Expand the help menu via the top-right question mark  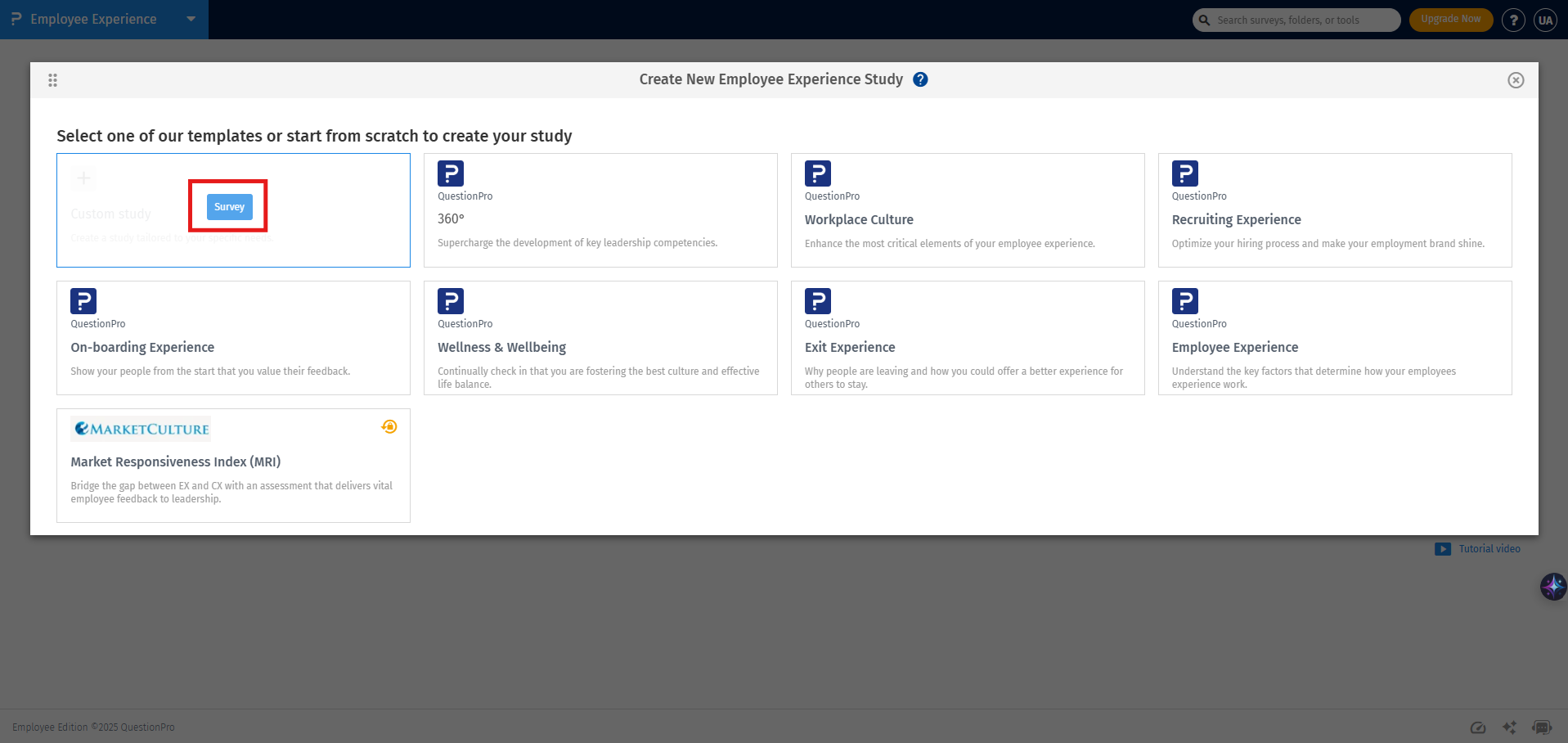(x=1512, y=20)
